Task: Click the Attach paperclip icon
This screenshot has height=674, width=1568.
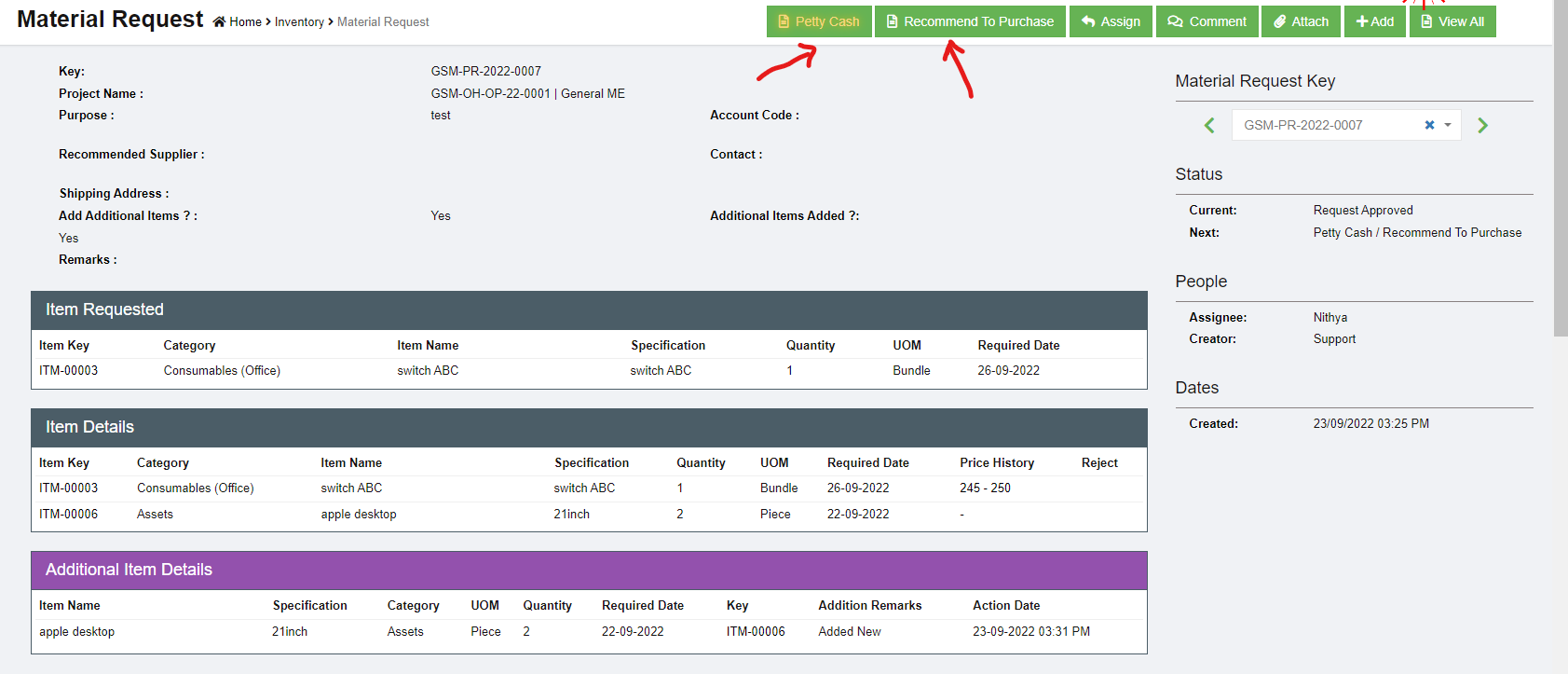Action: pos(1280,21)
